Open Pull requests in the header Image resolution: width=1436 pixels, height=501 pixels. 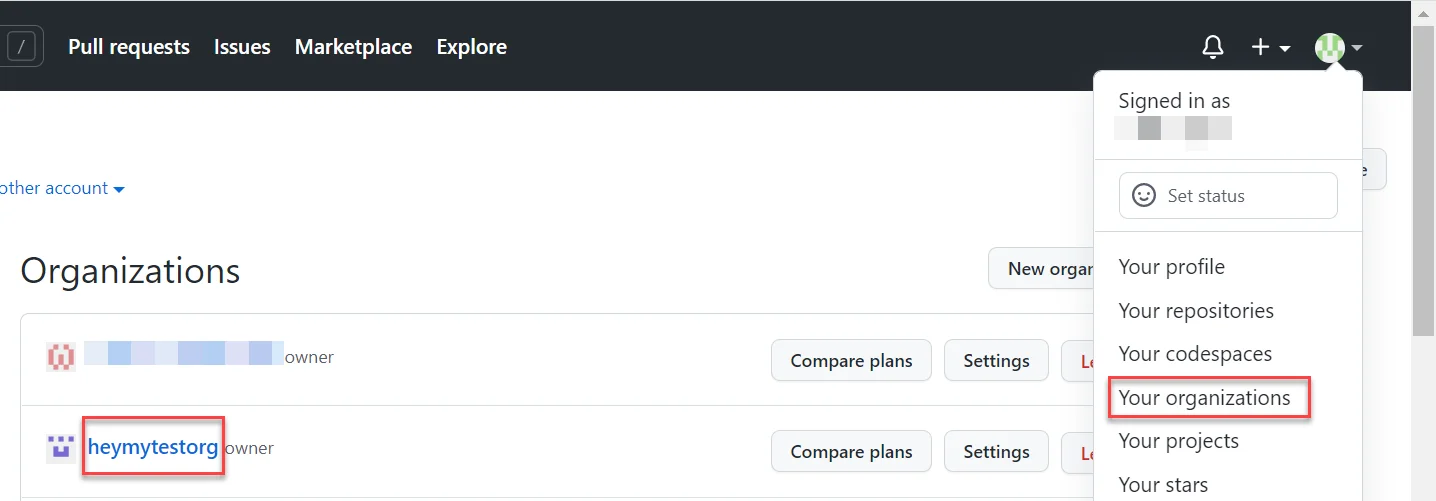tap(129, 47)
